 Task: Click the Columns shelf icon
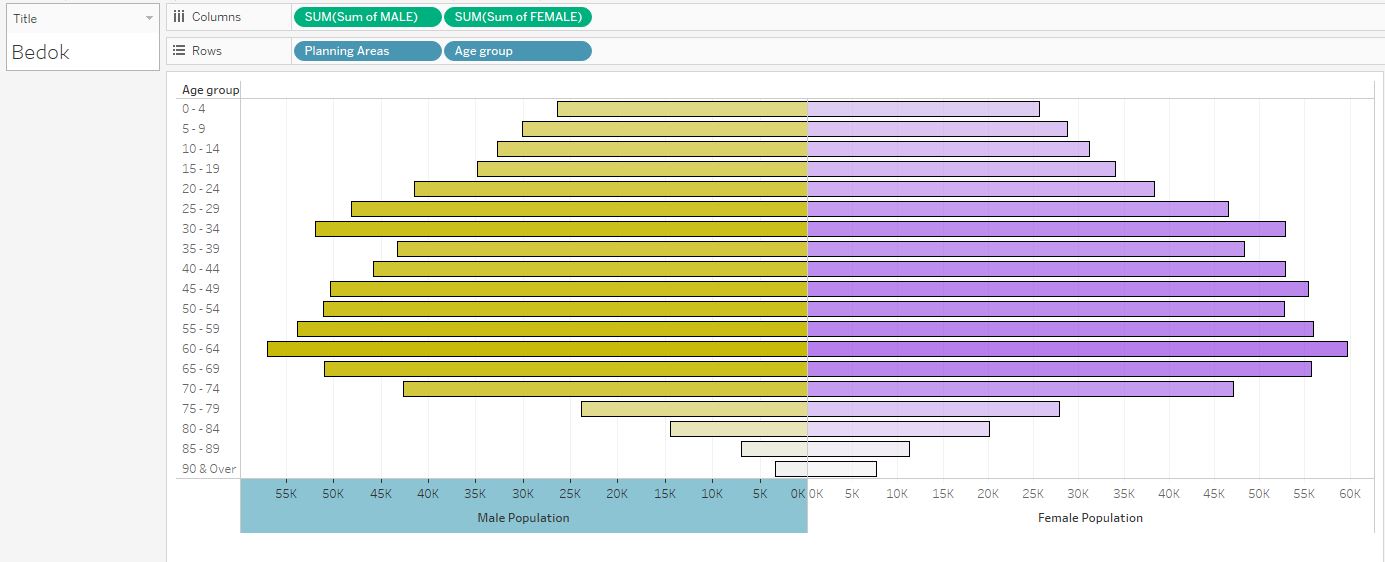tap(178, 17)
